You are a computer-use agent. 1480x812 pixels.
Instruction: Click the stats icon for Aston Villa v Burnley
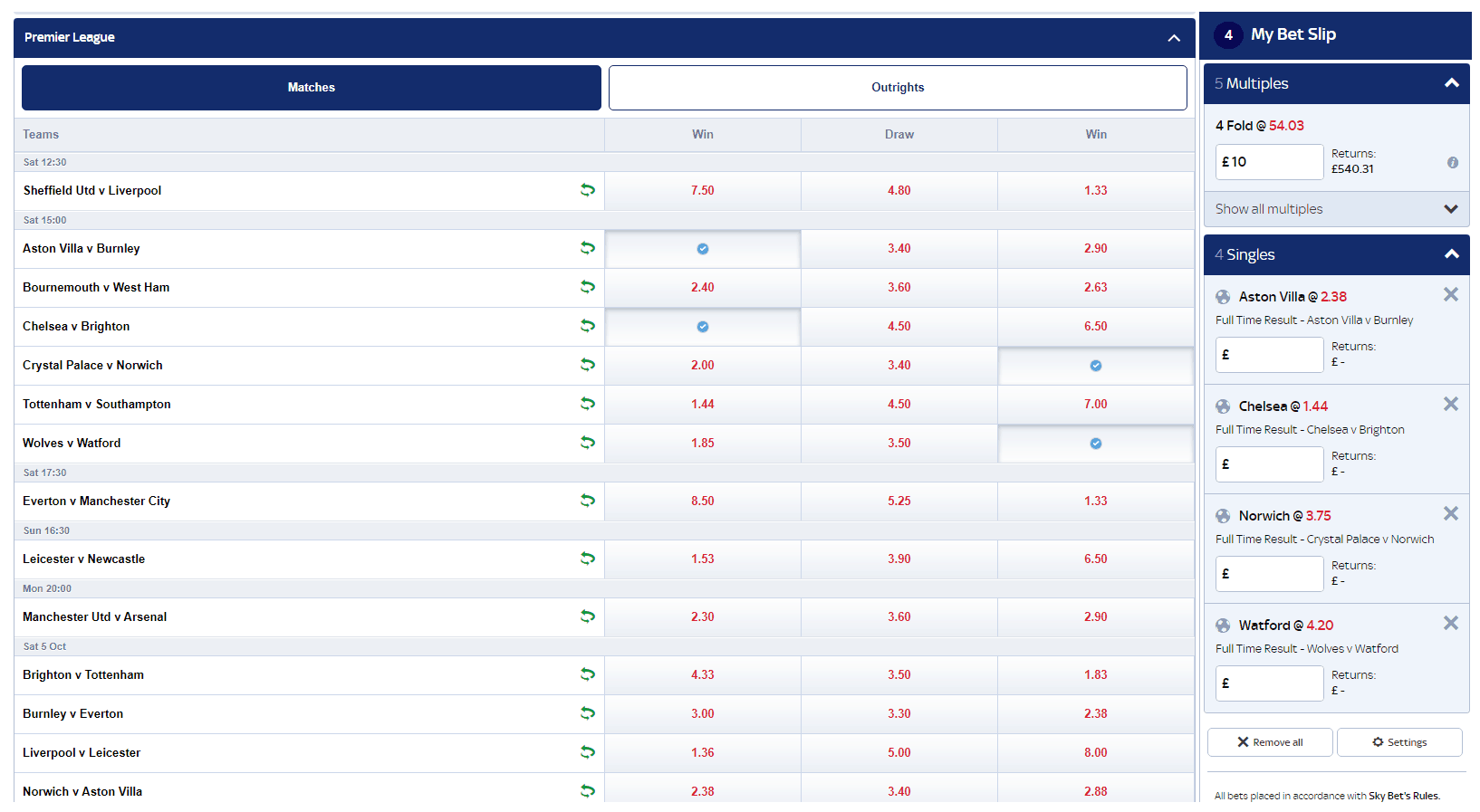pyautogui.click(x=588, y=248)
